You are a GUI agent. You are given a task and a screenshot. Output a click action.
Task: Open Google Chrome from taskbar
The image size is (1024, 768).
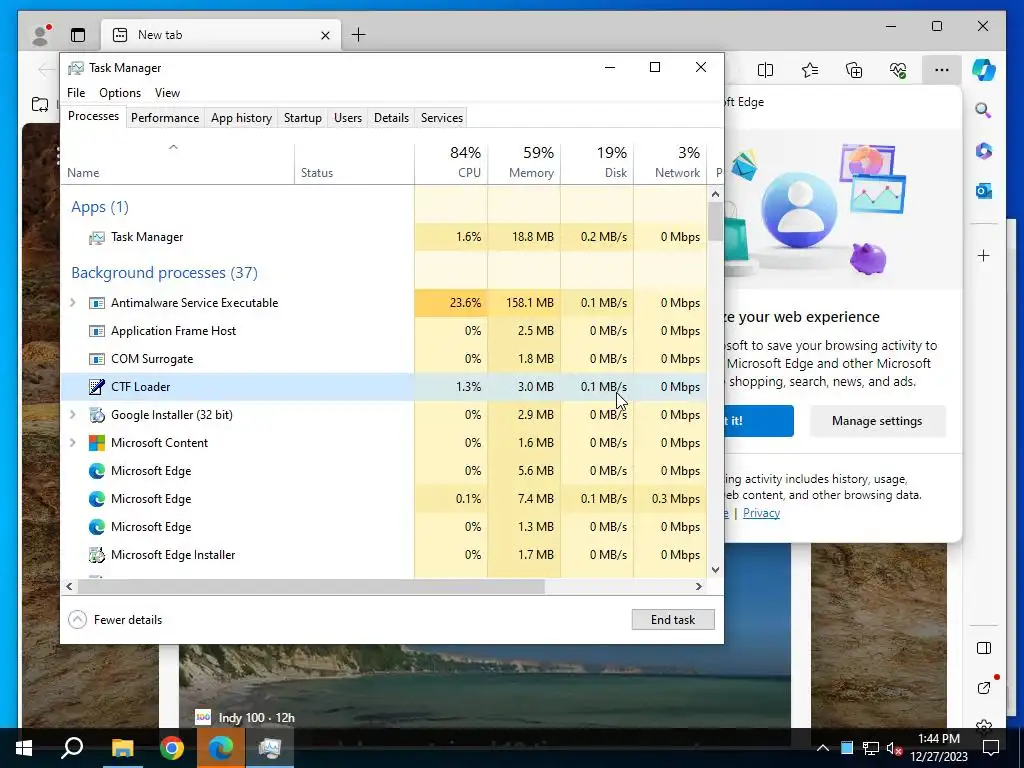coord(172,748)
